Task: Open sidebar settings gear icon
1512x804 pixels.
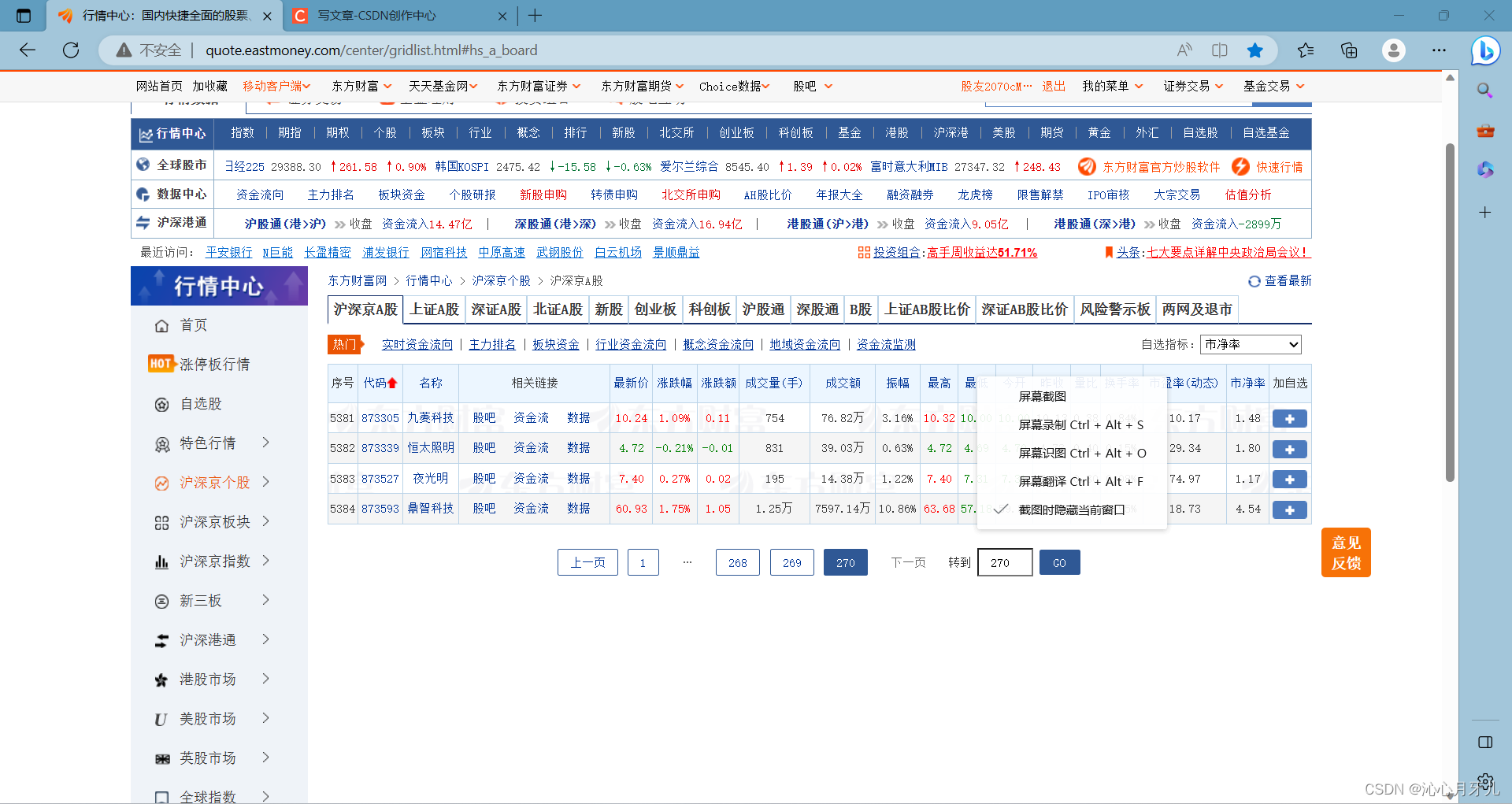Action: pyautogui.click(x=1485, y=780)
